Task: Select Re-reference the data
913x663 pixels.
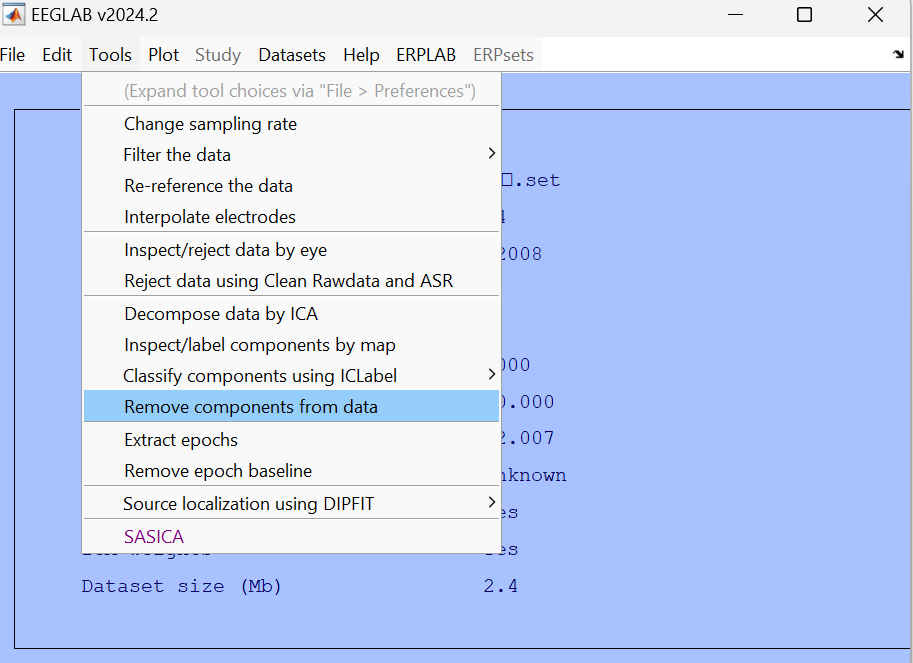Action: point(292,186)
